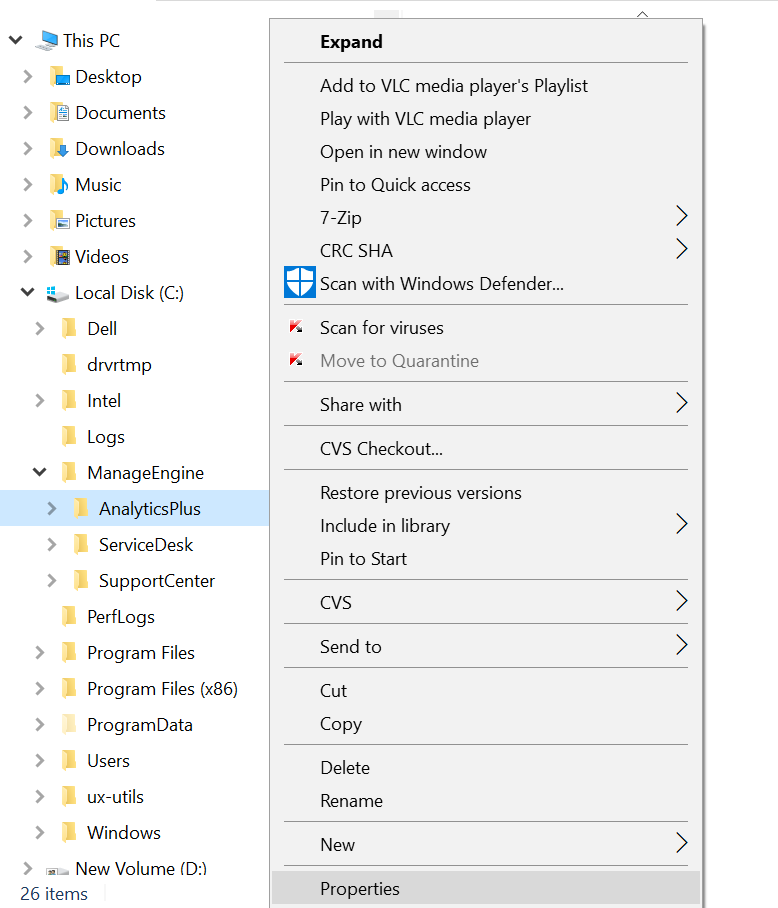Expand the Program Files folder node
This screenshot has height=908, width=778.
[40, 653]
